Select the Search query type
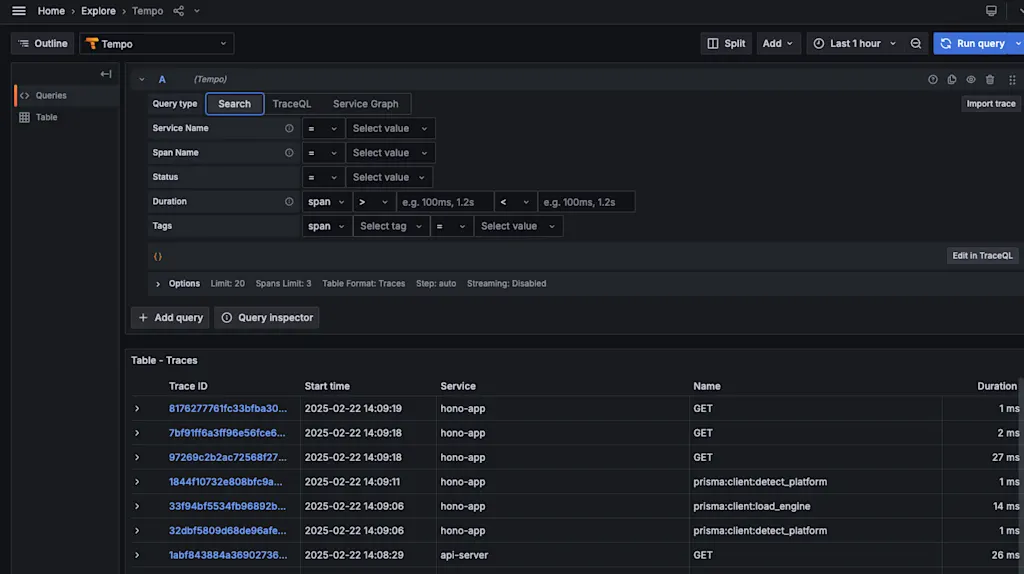 click(x=234, y=103)
